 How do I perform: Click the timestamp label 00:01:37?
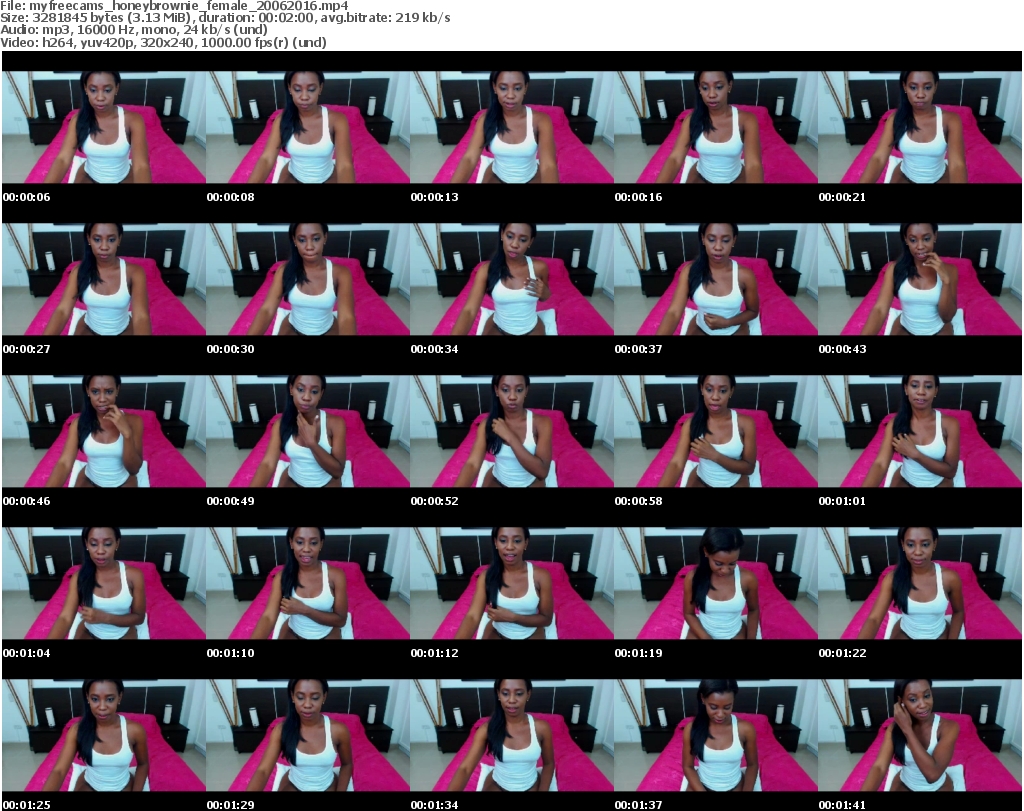pos(638,805)
